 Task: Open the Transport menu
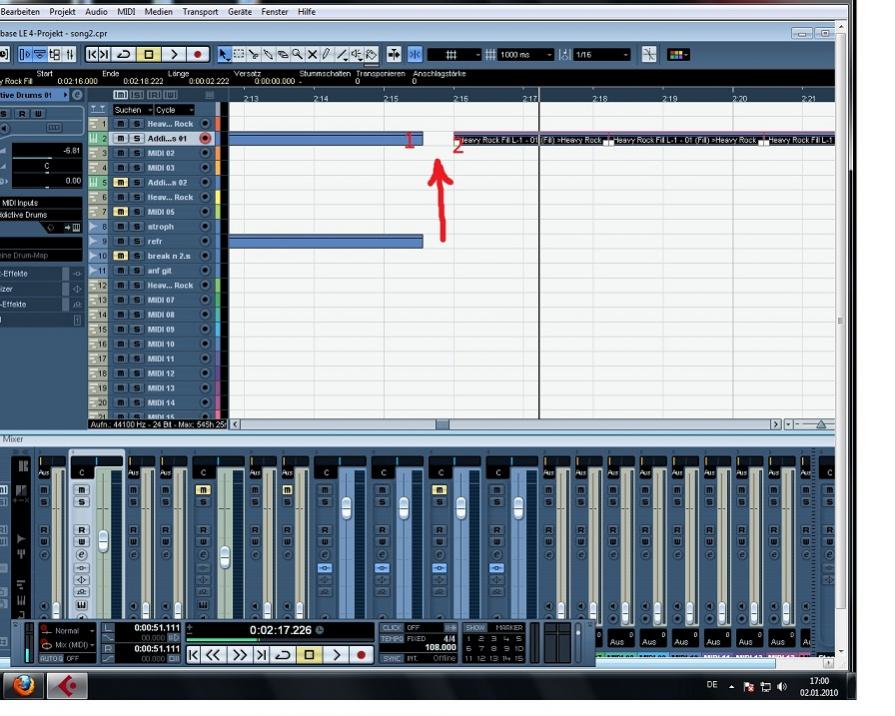pyautogui.click(x=200, y=11)
